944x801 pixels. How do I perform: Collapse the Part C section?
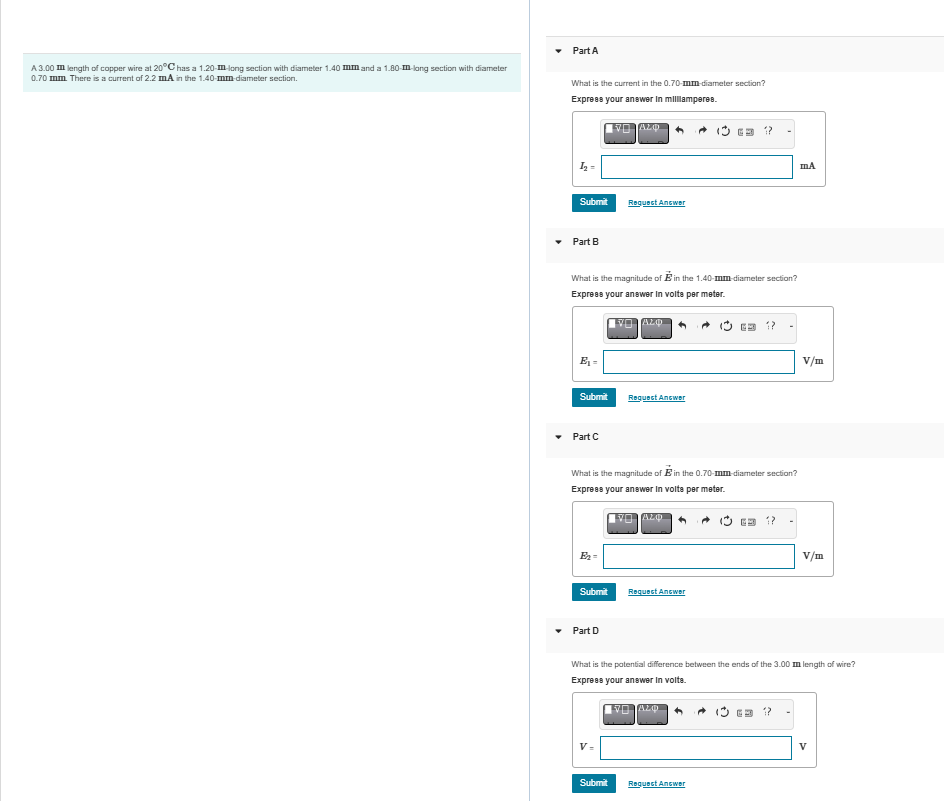(558, 437)
